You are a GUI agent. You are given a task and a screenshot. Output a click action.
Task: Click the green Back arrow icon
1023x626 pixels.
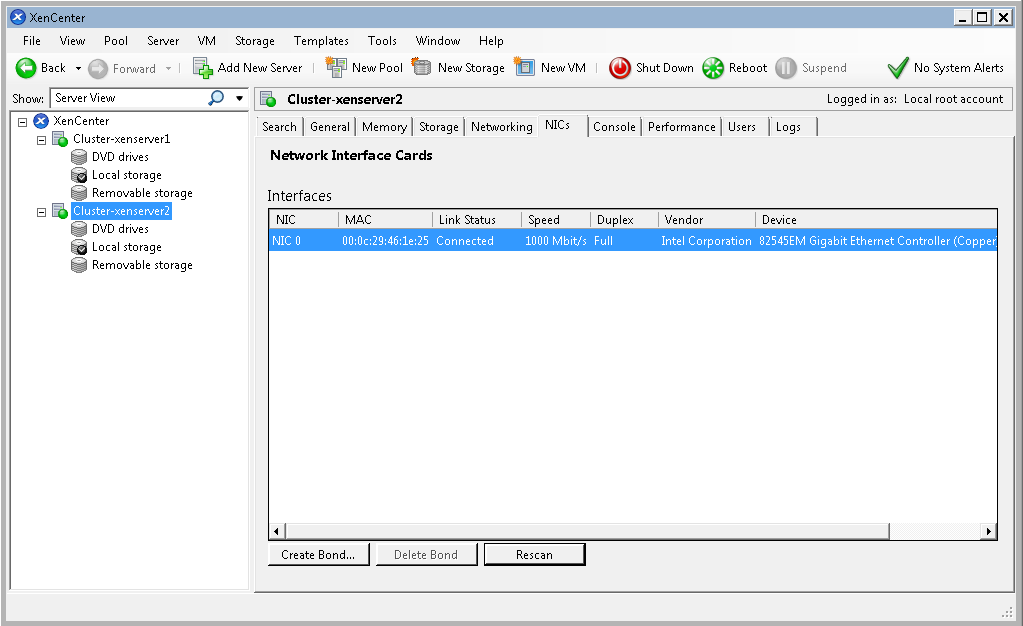tap(26, 68)
